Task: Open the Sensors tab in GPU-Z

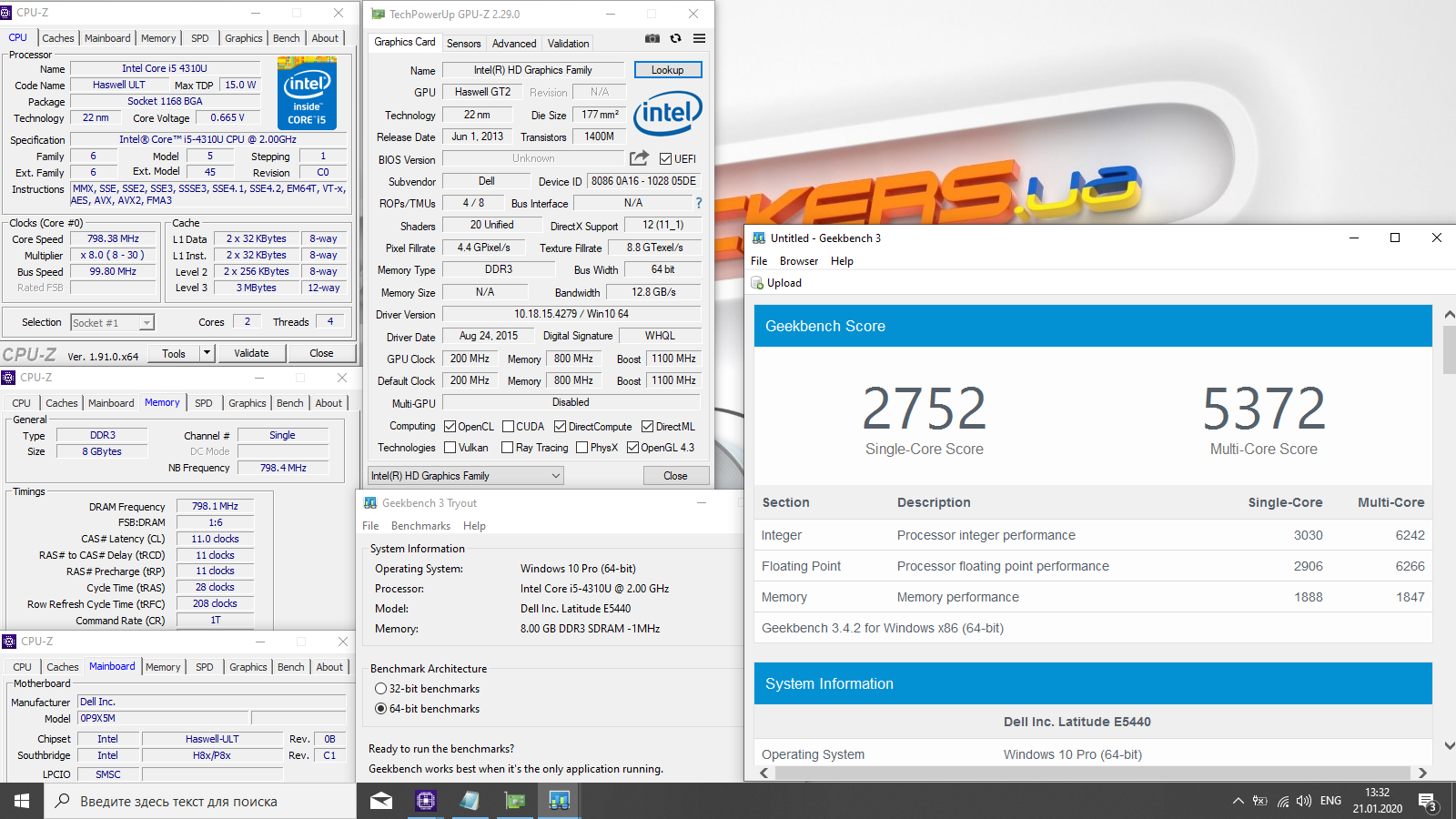Action: coord(463,43)
